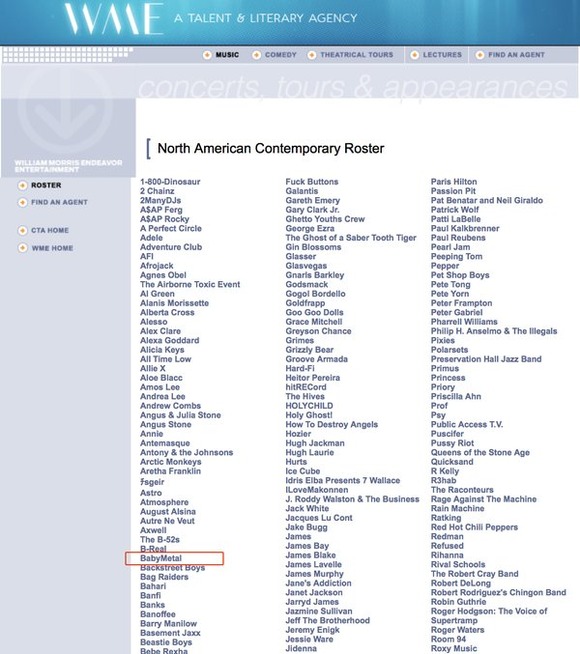
Task: Click the sidebar bullet icon beside Find An Agent
Action: (23, 202)
